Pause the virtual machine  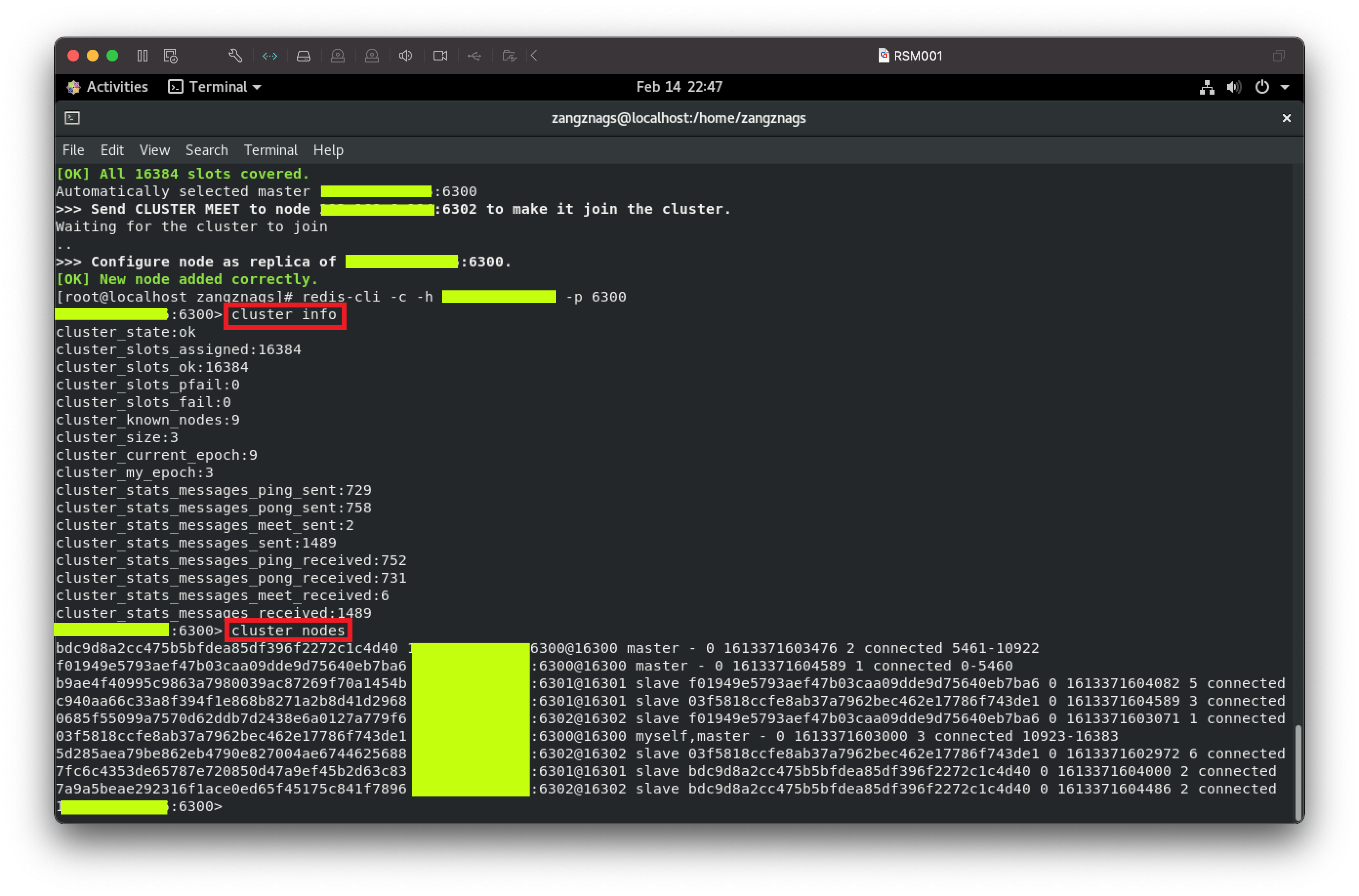[x=143, y=56]
